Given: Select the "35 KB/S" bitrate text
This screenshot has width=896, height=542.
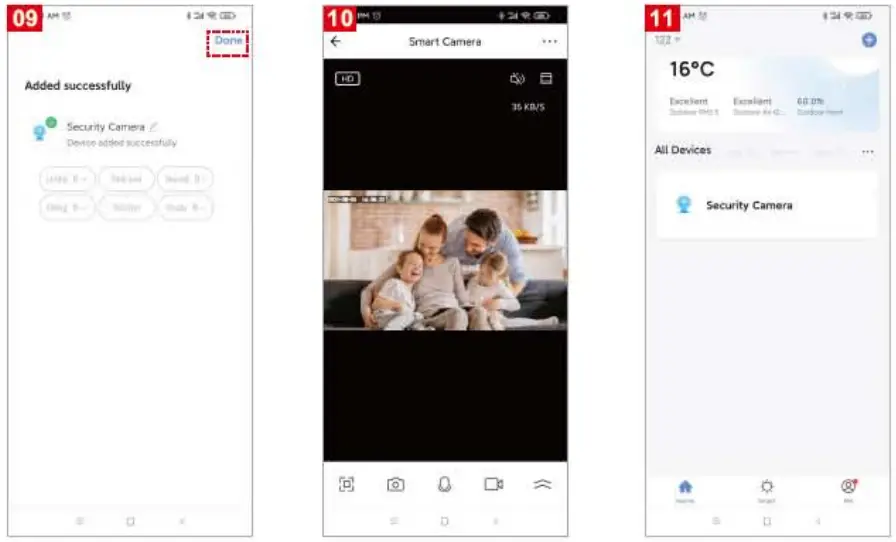Looking at the screenshot, I should click(527, 107).
